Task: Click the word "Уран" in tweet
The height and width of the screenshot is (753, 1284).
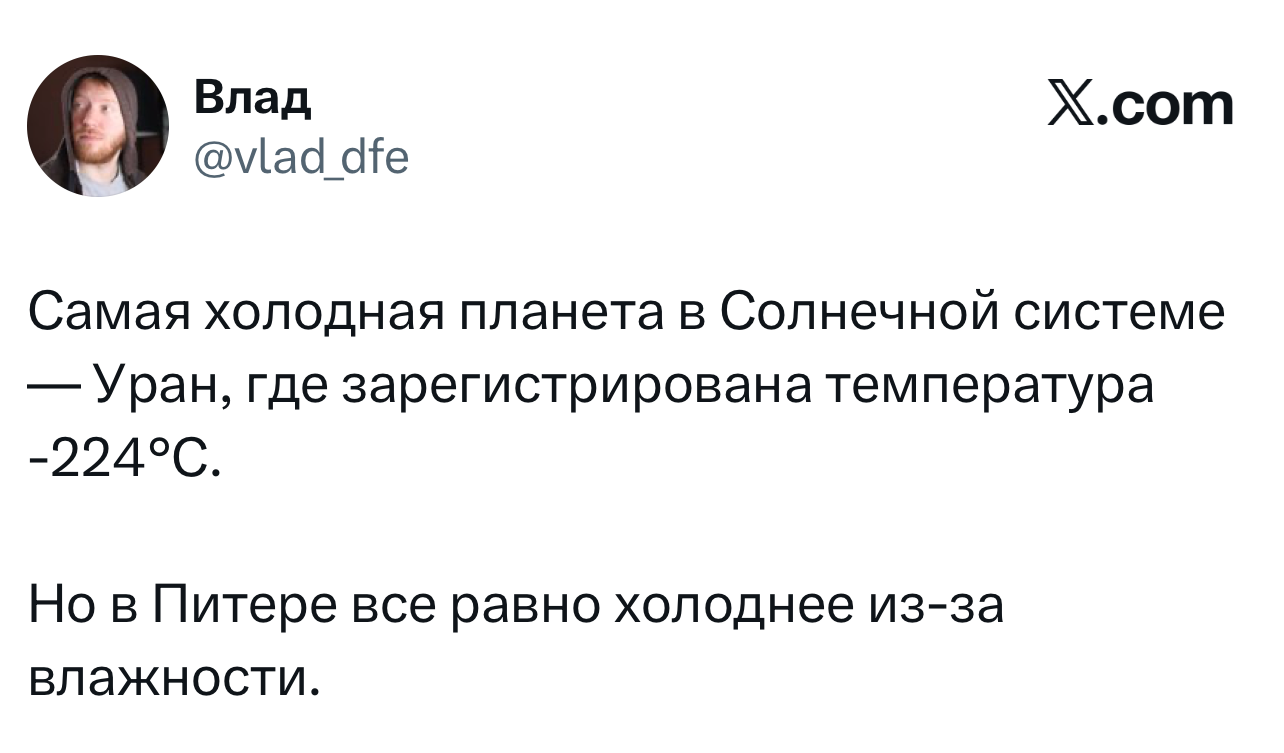Action: [x=156, y=386]
